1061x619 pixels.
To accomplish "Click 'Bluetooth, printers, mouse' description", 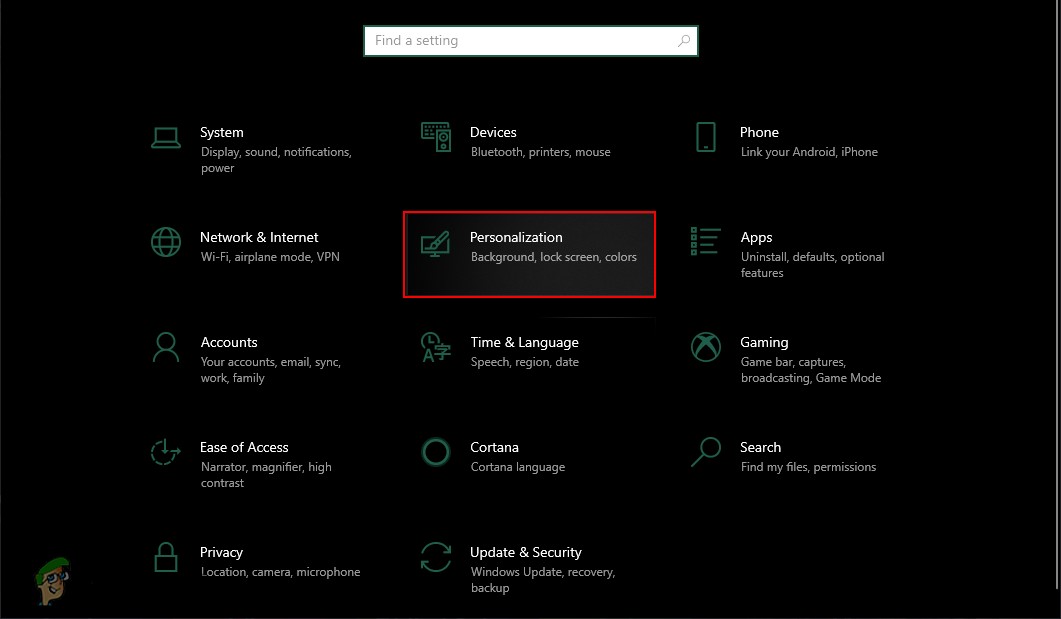I will click(541, 152).
